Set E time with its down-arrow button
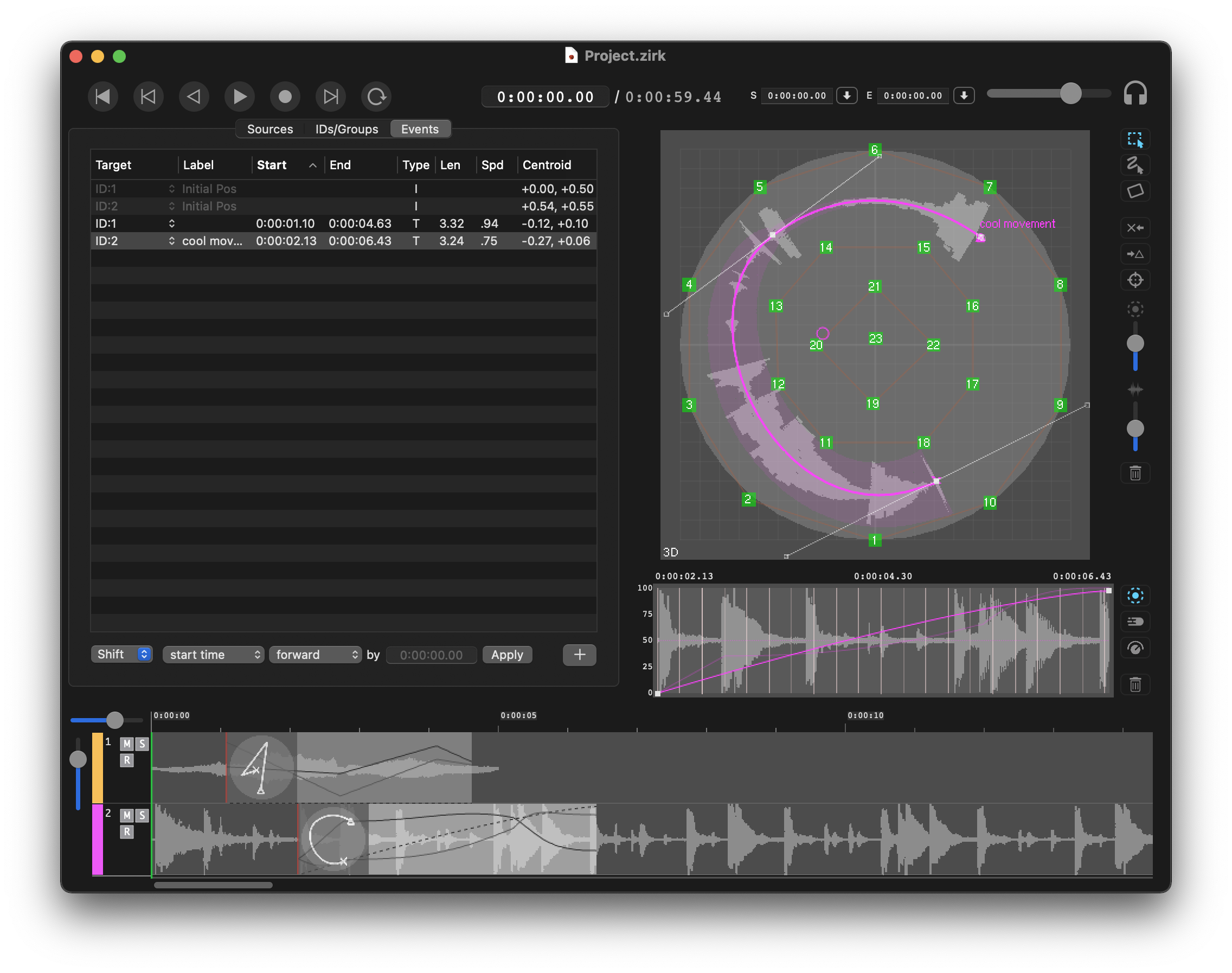The height and width of the screenshot is (973, 1232). click(964, 95)
